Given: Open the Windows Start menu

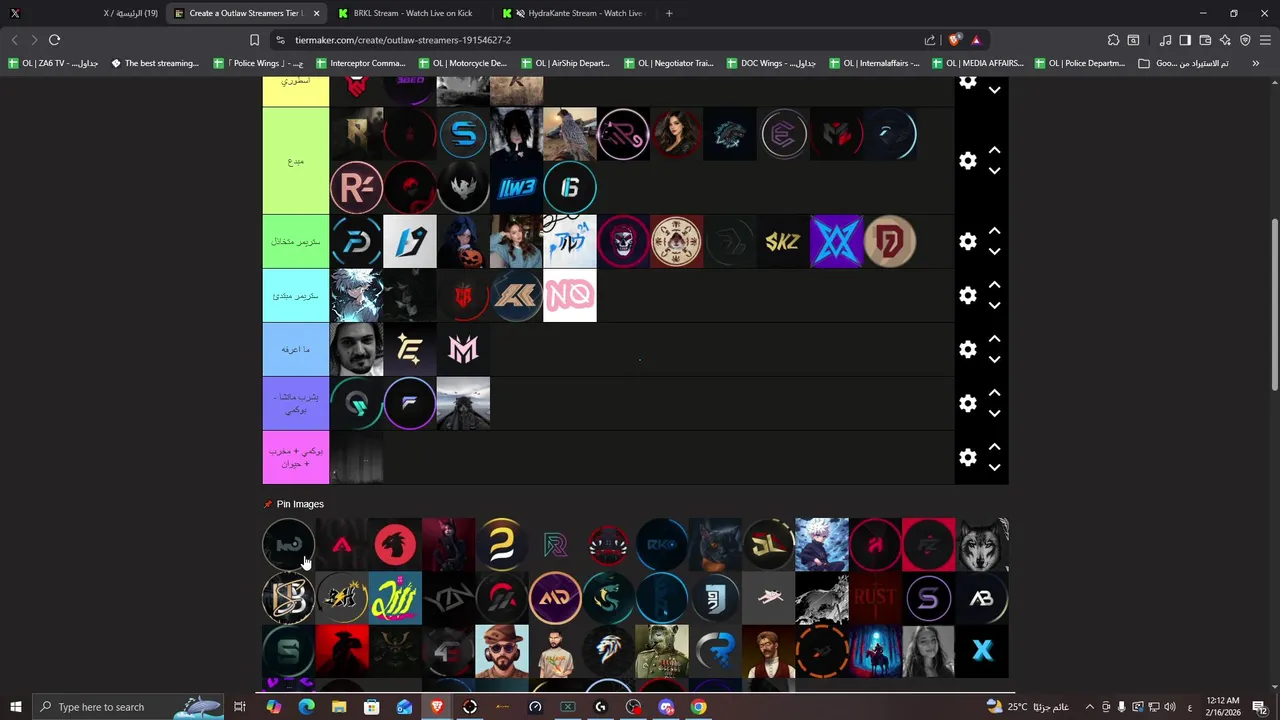Looking at the screenshot, I should (x=15, y=707).
